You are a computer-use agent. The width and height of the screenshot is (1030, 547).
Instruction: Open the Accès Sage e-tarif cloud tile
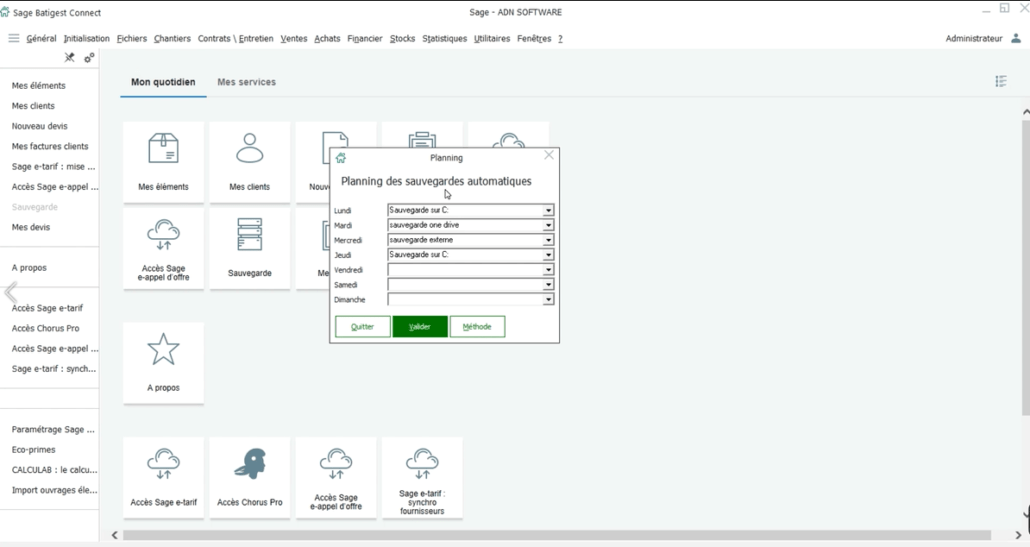164,477
